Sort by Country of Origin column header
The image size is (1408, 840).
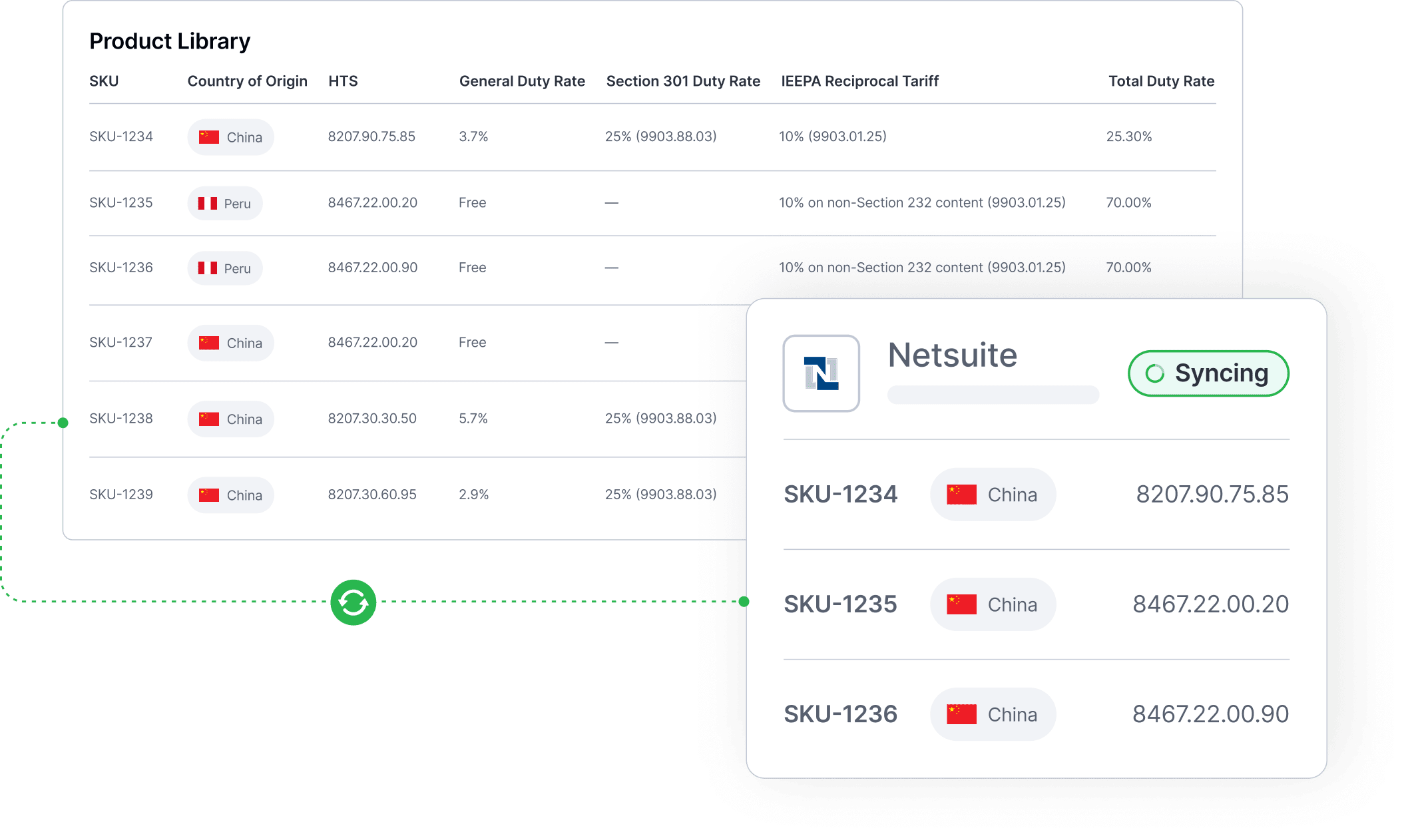[x=247, y=81]
